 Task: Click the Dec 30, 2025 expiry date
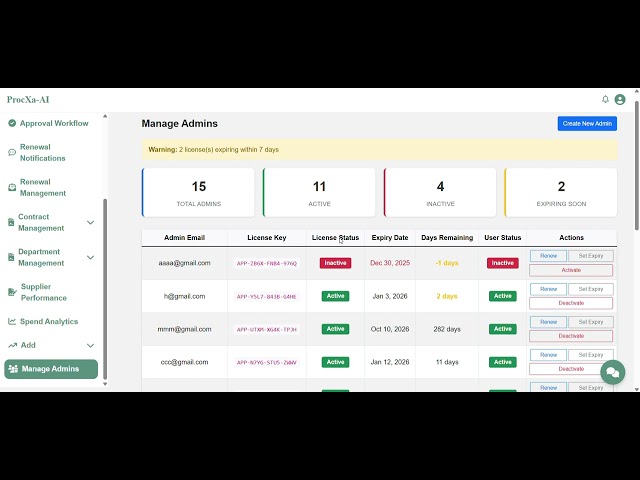(390, 263)
